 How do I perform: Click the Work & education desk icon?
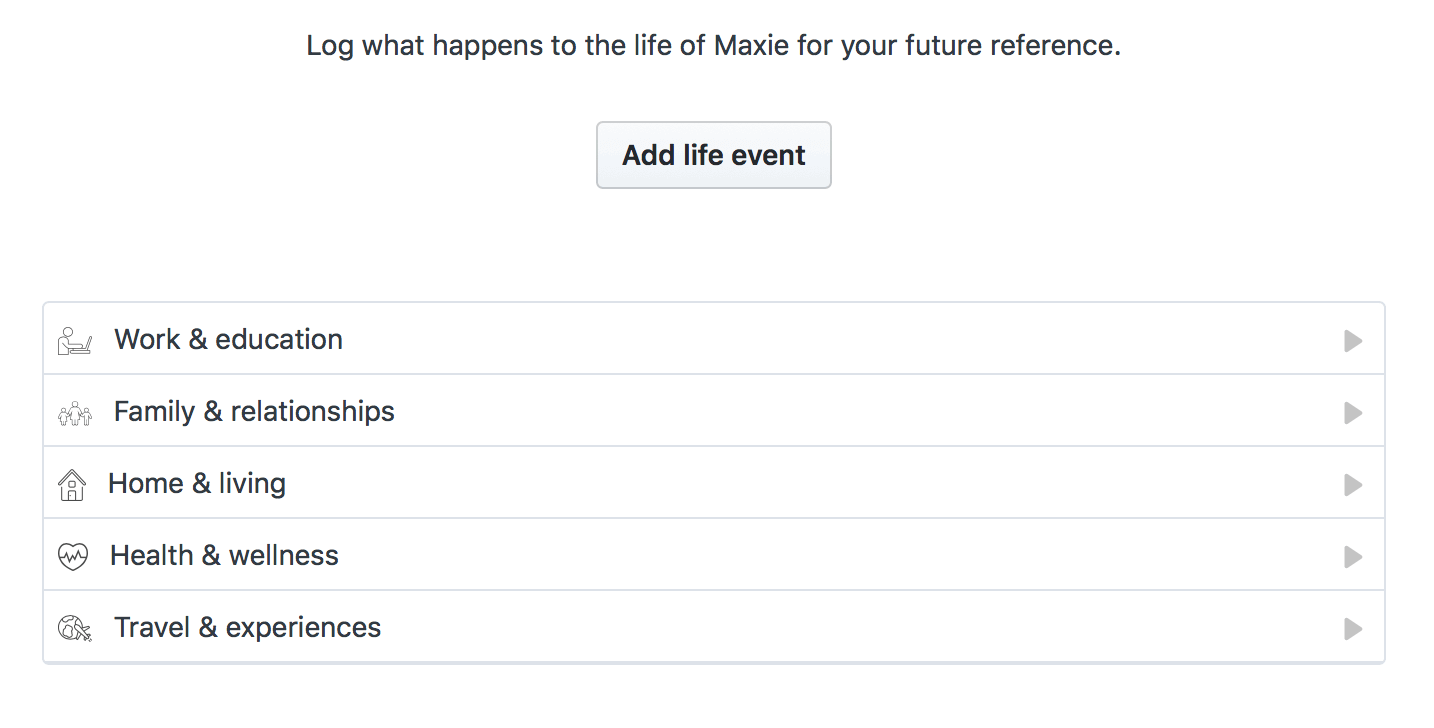pos(75,341)
